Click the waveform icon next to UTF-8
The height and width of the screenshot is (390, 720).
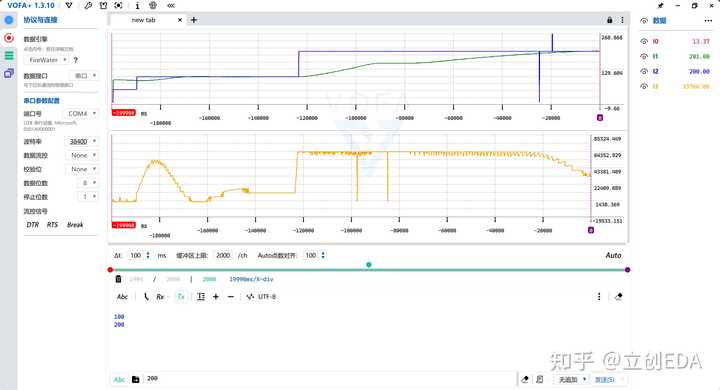tap(250, 297)
